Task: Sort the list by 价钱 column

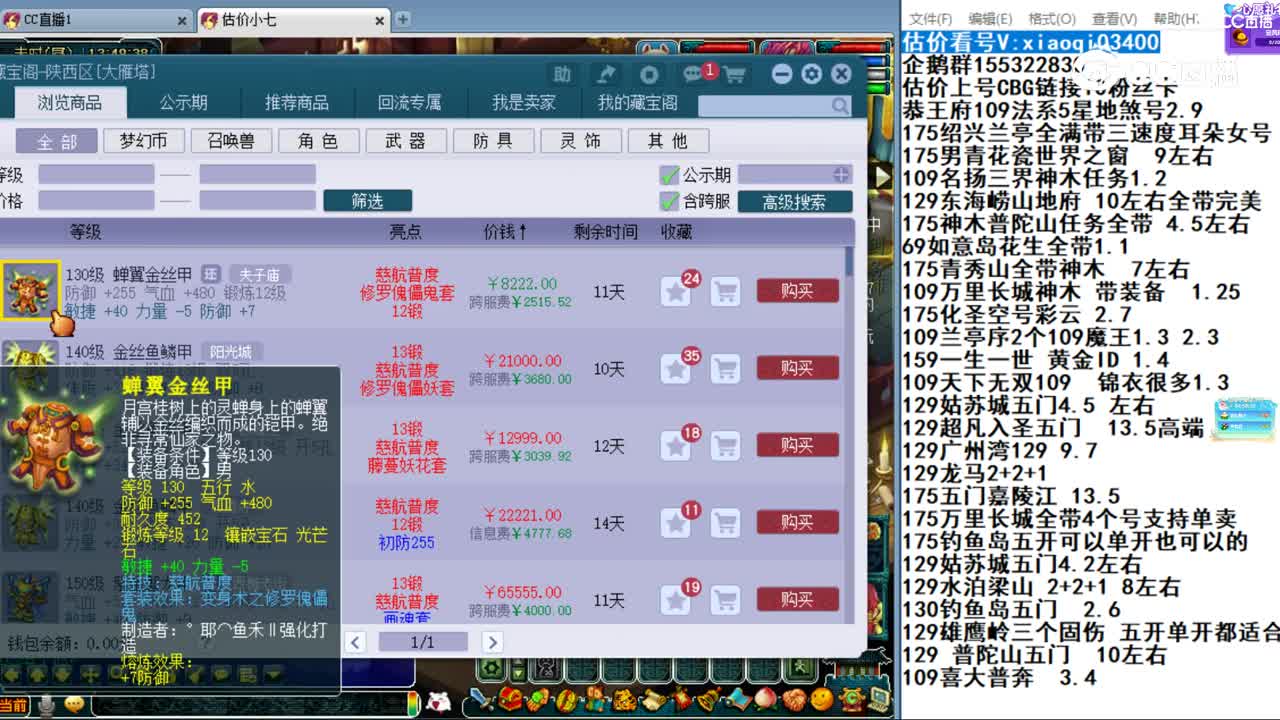Action: (x=506, y=232)
